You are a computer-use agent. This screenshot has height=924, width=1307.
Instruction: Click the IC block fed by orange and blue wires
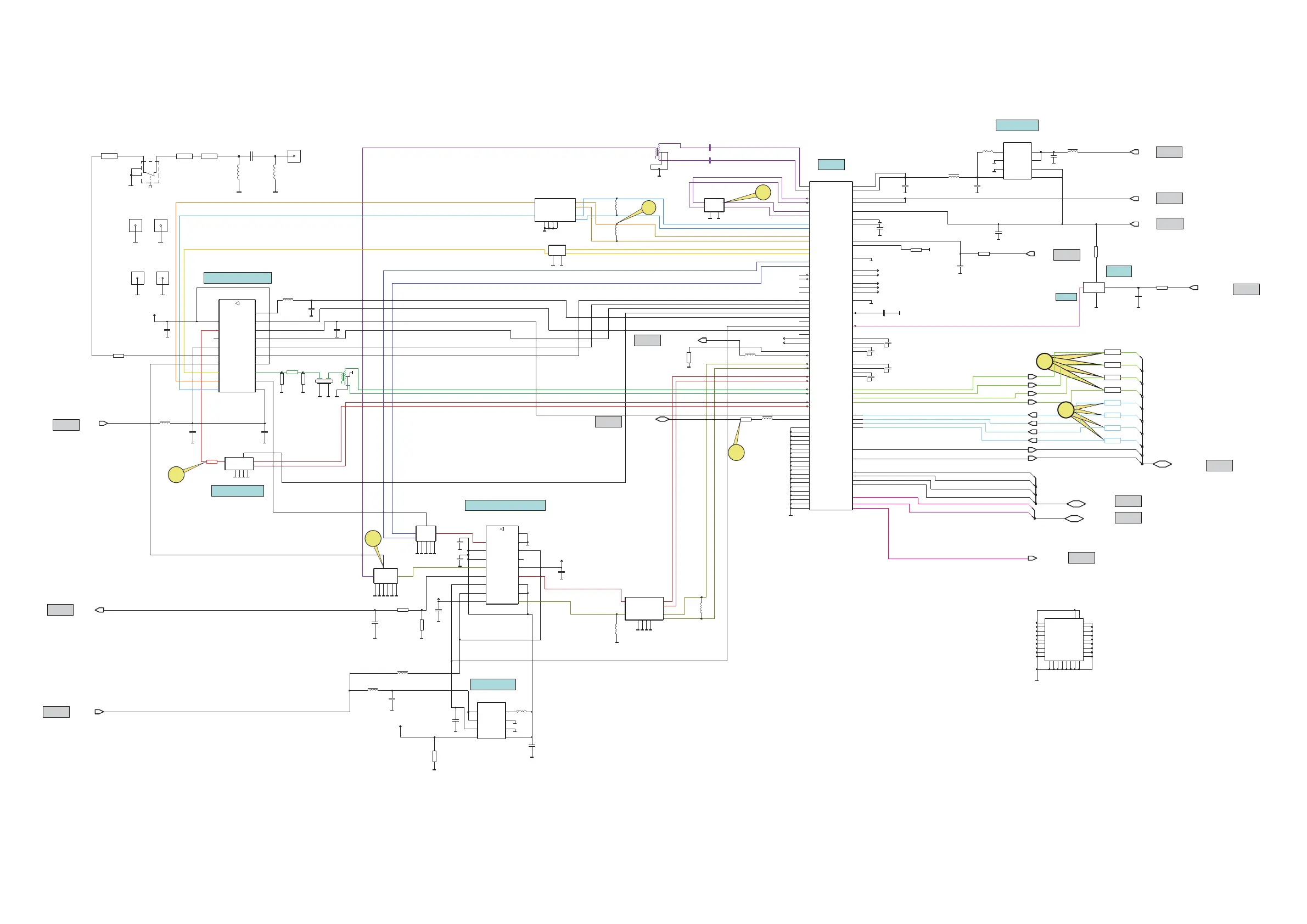point(555,210)
